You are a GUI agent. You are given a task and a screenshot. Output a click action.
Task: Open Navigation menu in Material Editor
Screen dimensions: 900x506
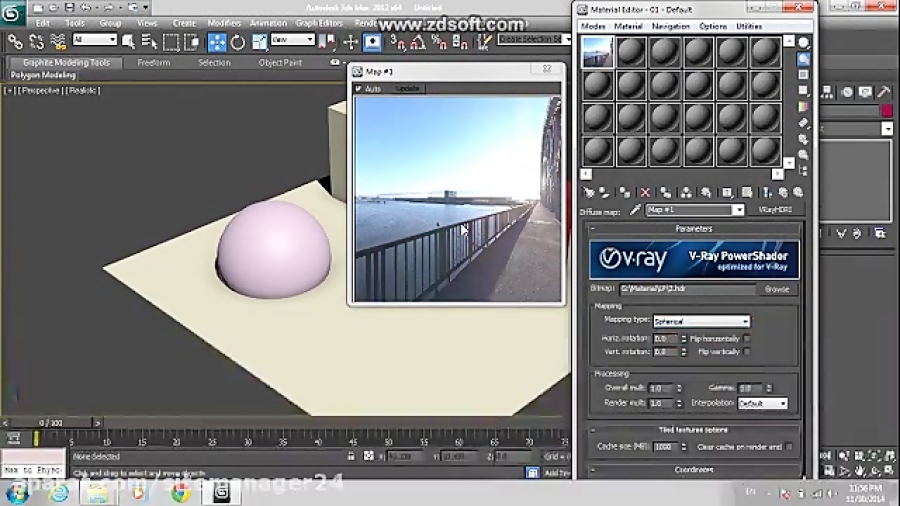pyautogui.click(x=670, y=26)
